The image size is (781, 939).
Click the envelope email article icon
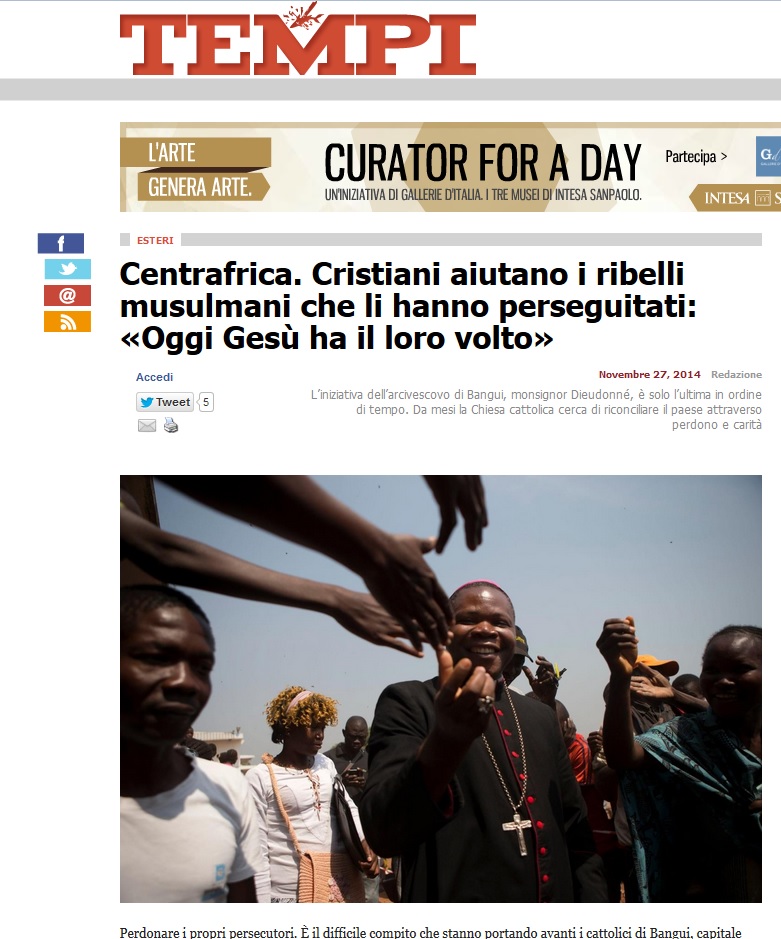tap(147, 426)
